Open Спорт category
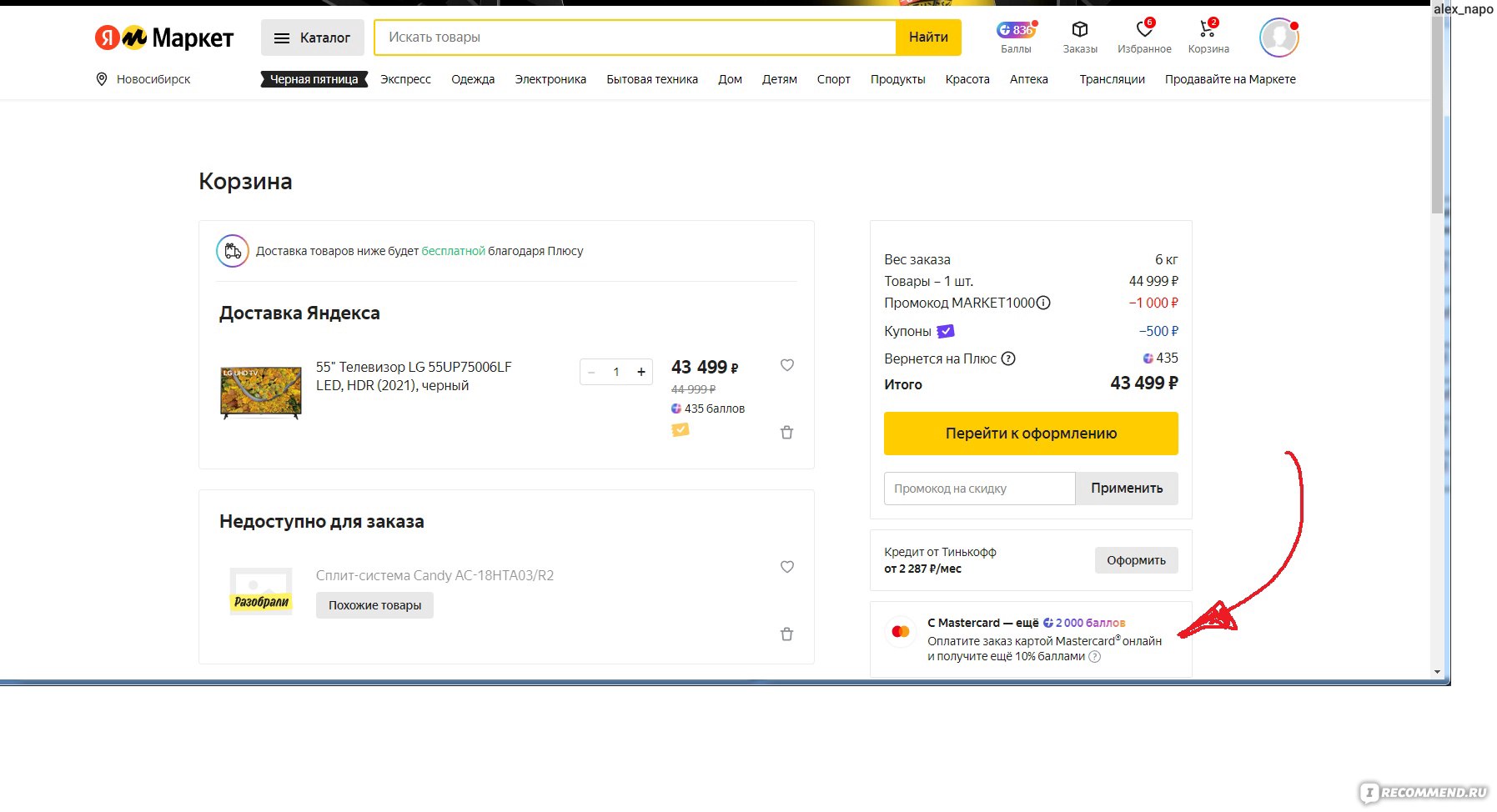 point(834,79)
